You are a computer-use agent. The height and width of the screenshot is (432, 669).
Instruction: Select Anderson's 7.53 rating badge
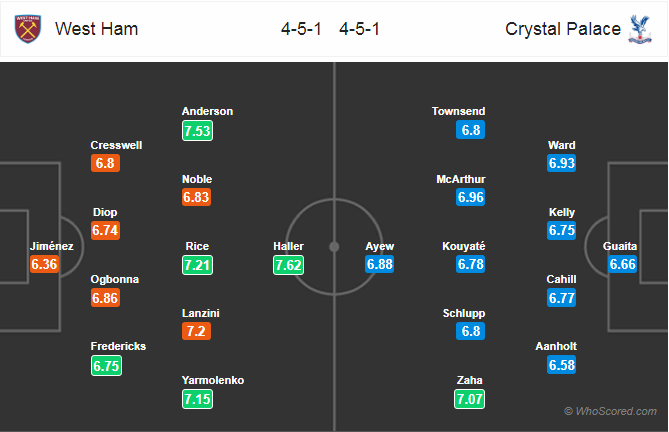[198, 130]
